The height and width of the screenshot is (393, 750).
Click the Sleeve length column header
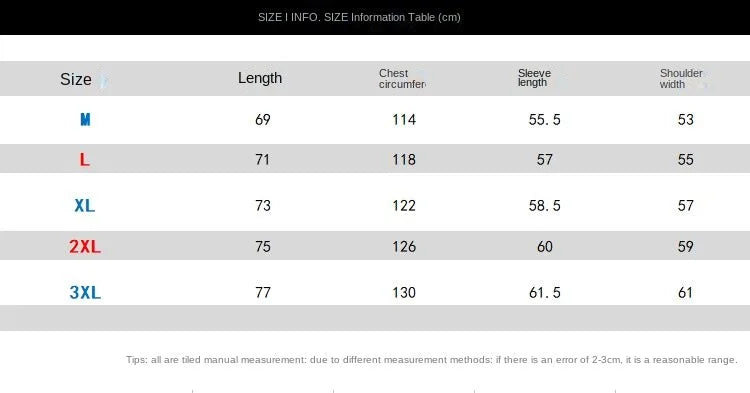point(534,77)
